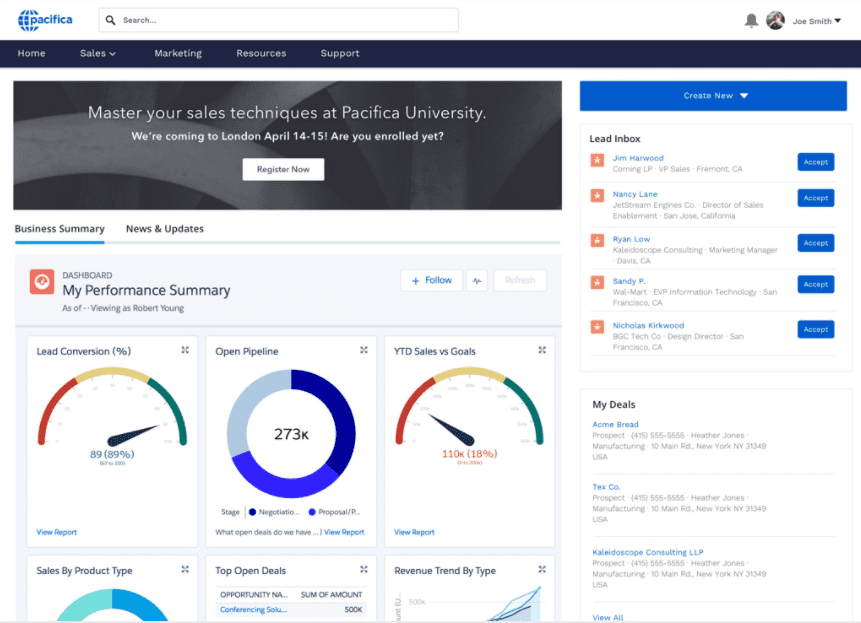This screenshot has width=861, height=623.
Task: Click the Lead Inbox heading
Action: click(x=615, y=139)
